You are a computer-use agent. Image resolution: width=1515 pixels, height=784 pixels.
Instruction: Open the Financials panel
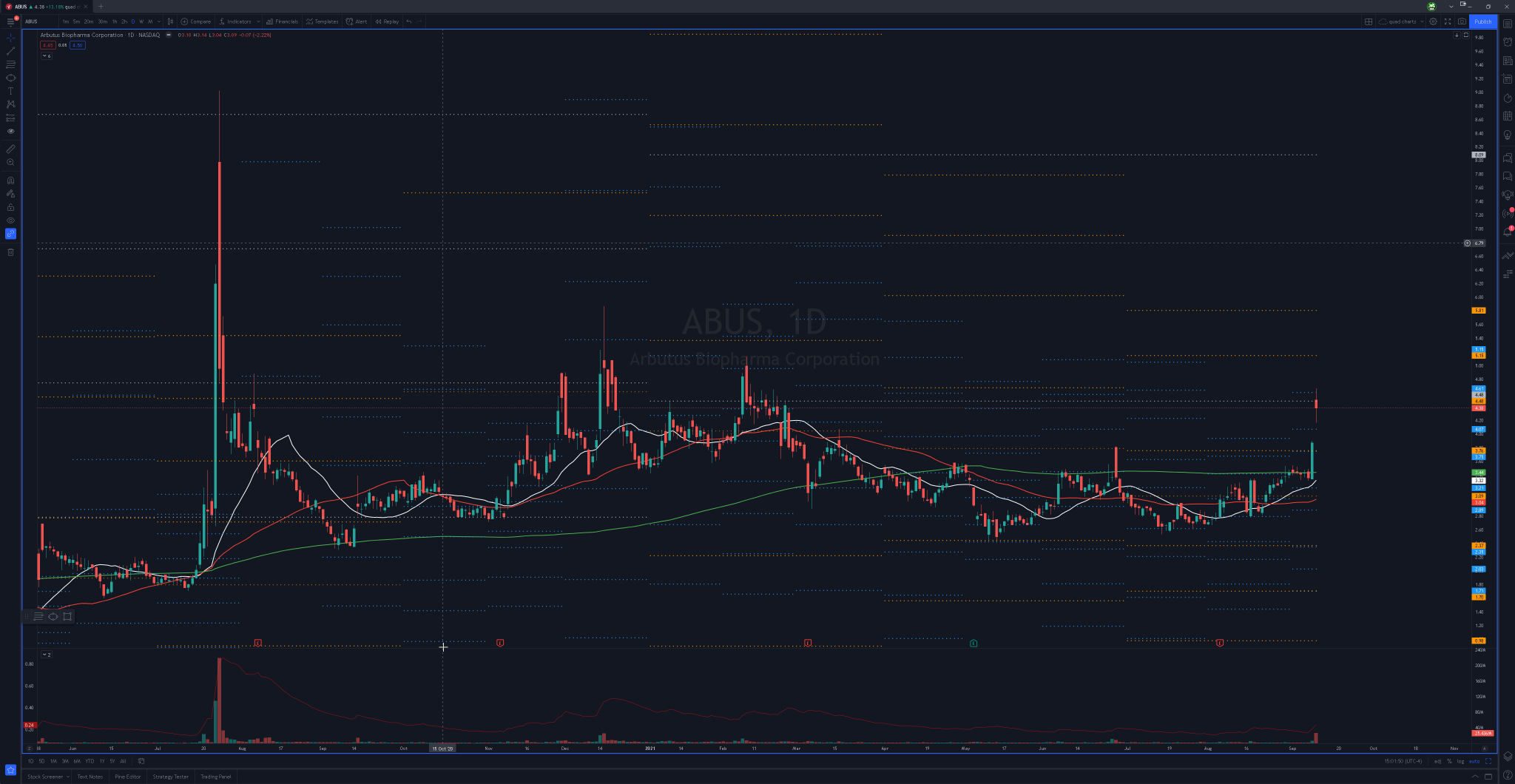pyautogui.click(x=283, y=21)
